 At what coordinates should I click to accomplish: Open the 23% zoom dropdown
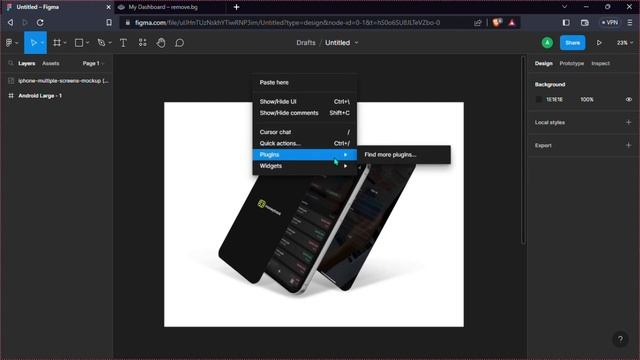(624, 42)
